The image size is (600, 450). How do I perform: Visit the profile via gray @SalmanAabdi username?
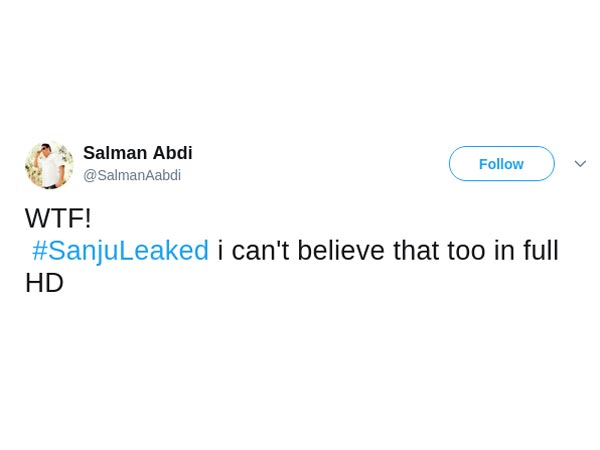(132, 175)
